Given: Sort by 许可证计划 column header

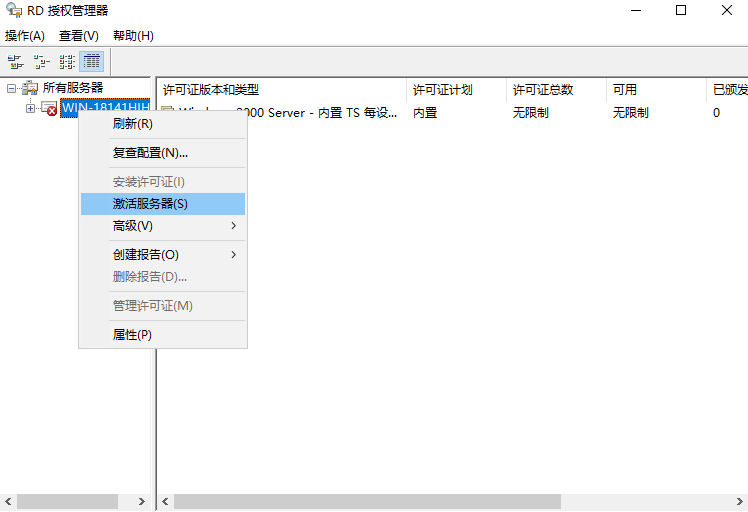Looking at the screenshot, I should (x=457, y=90).
